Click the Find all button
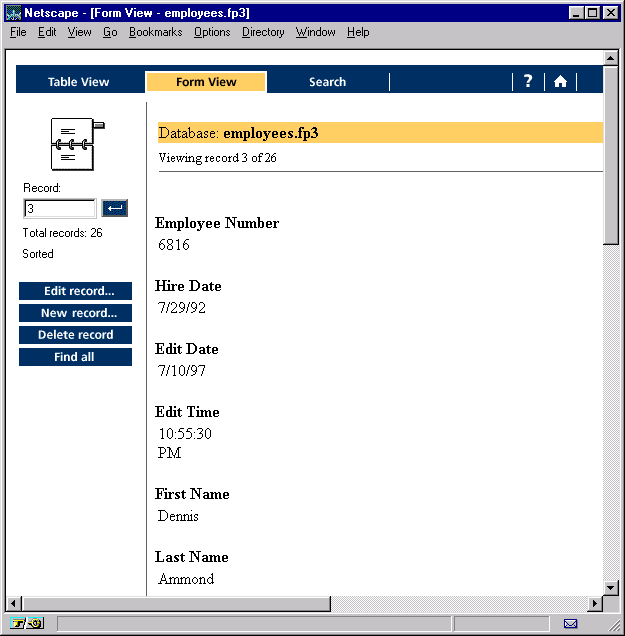The image size is (625, 636). click(75, 357)
